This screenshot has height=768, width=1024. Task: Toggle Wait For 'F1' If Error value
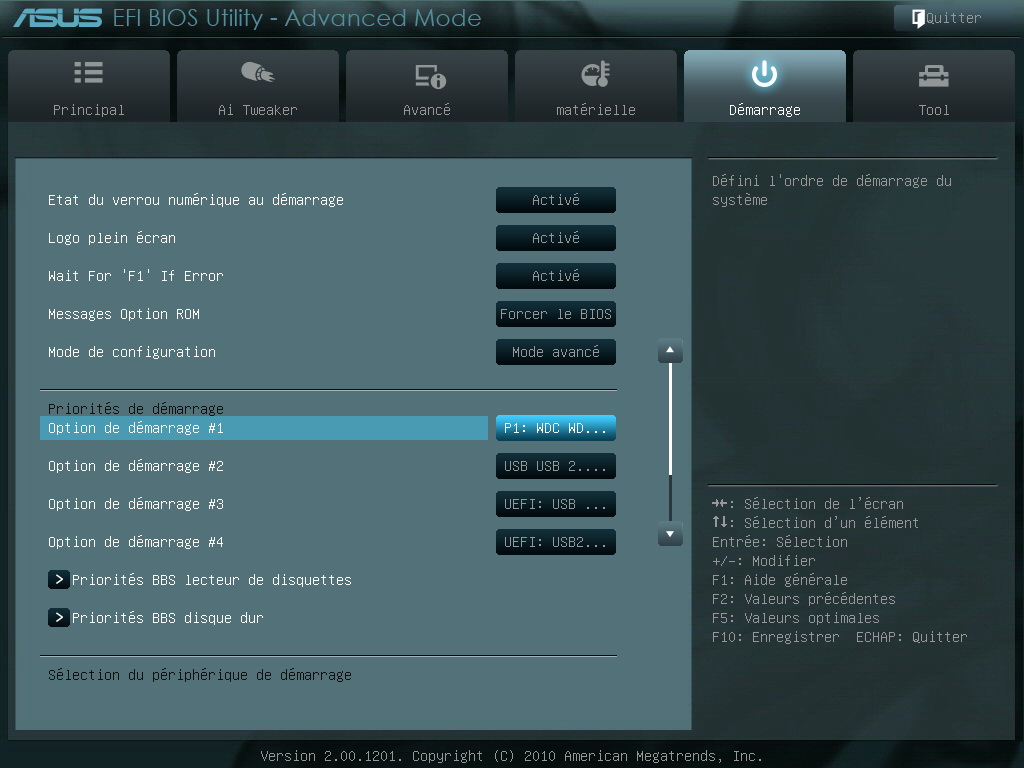pos(556,276)
